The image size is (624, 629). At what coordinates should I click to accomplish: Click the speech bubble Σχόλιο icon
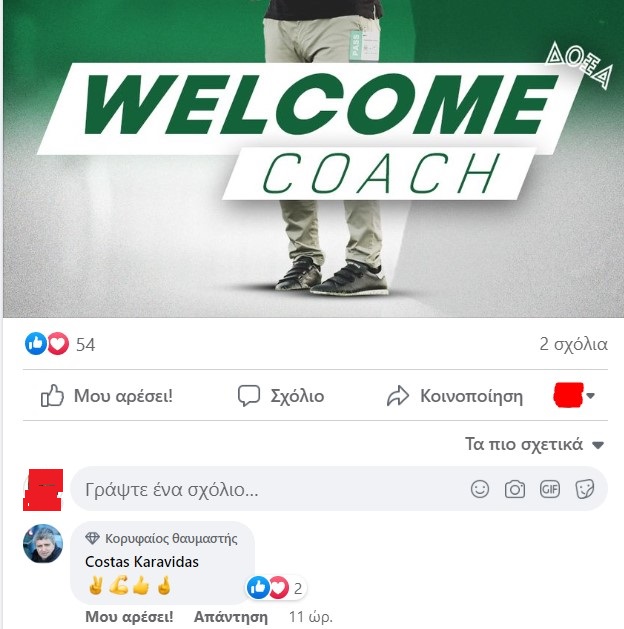click(x=249, y=396)
